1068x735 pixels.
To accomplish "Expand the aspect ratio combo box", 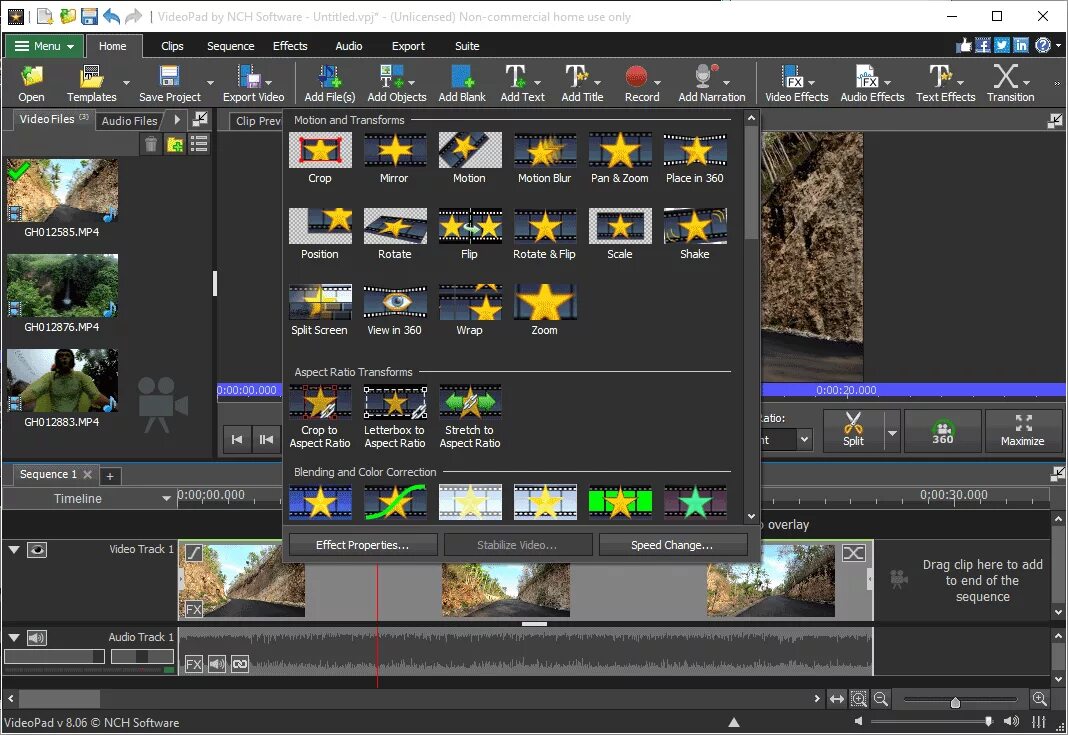I will (804, 439).
